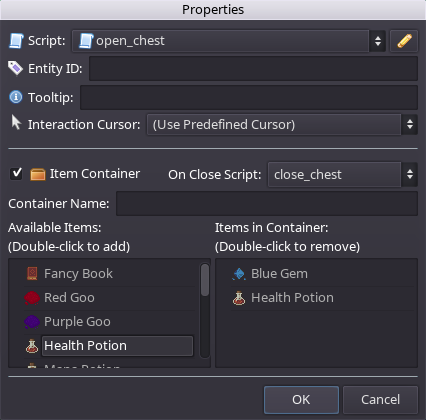Viewport: 426px width, 420px height.
Task: Click the Fancy Book item icon
Action: point(32,274)
